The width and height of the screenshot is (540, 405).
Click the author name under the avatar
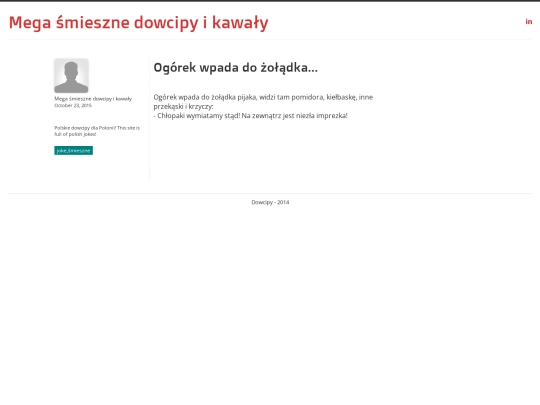click(93, 99)
